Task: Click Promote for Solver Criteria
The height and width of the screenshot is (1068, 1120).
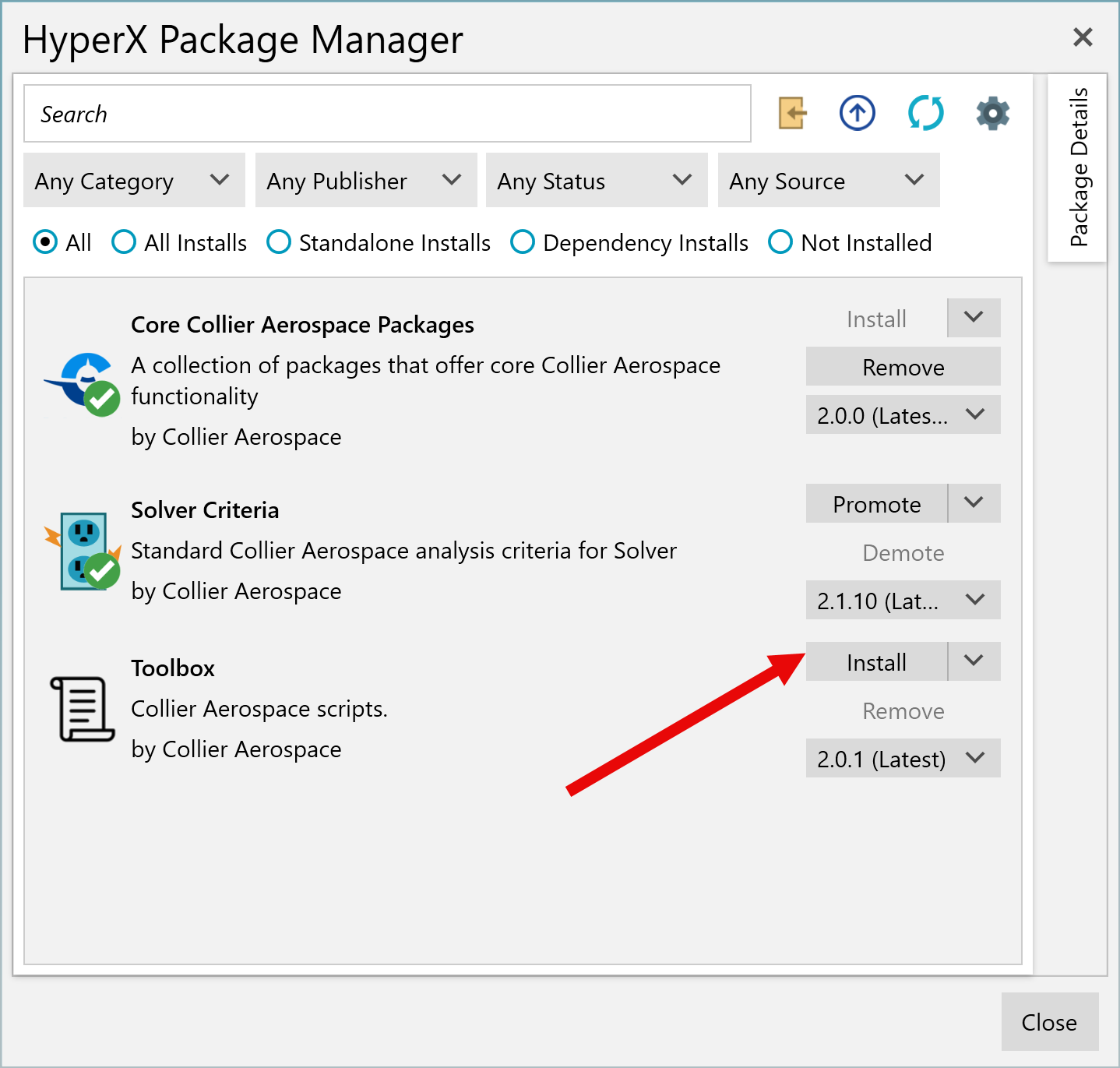Action: coord(876,503)
